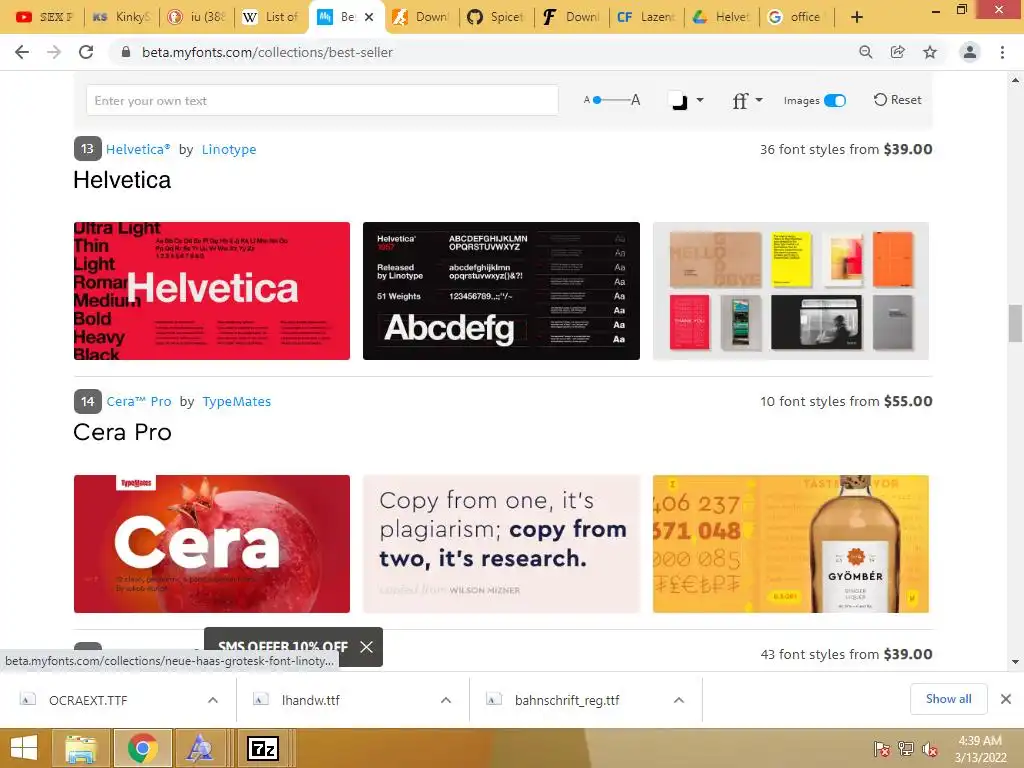This screenshot has width=1024, height=768.
Task: Expand lhandw.ttf download options
Action: 446,700
